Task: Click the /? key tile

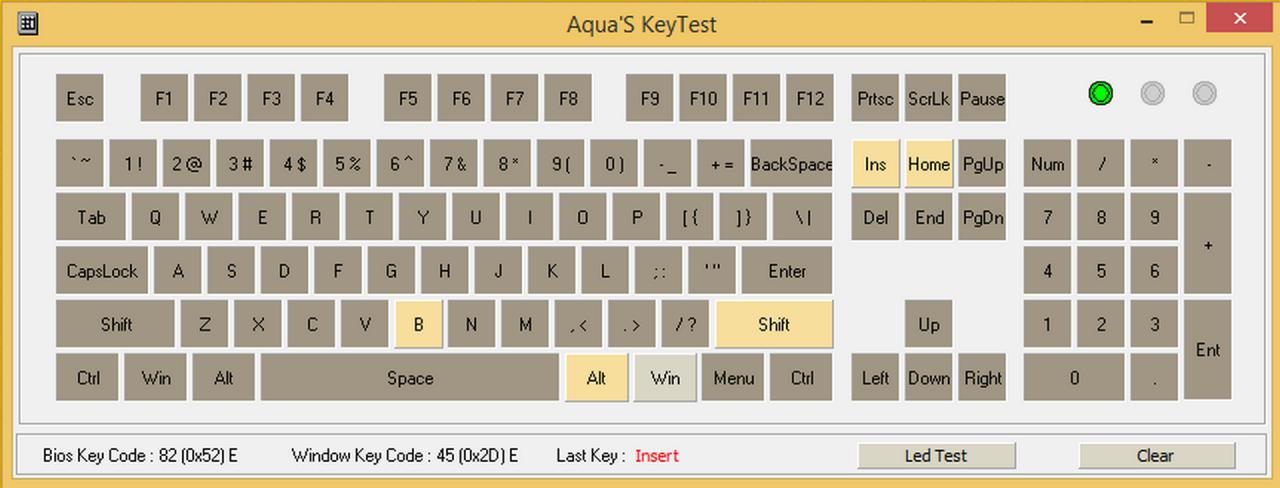Action: point(685,324)
